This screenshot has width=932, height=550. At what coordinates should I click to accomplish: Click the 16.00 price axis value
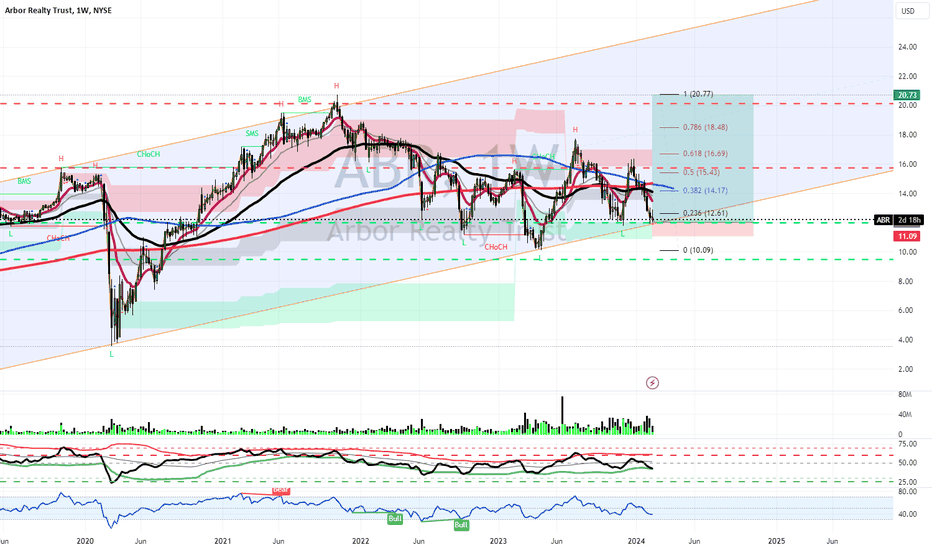[907, 165]
